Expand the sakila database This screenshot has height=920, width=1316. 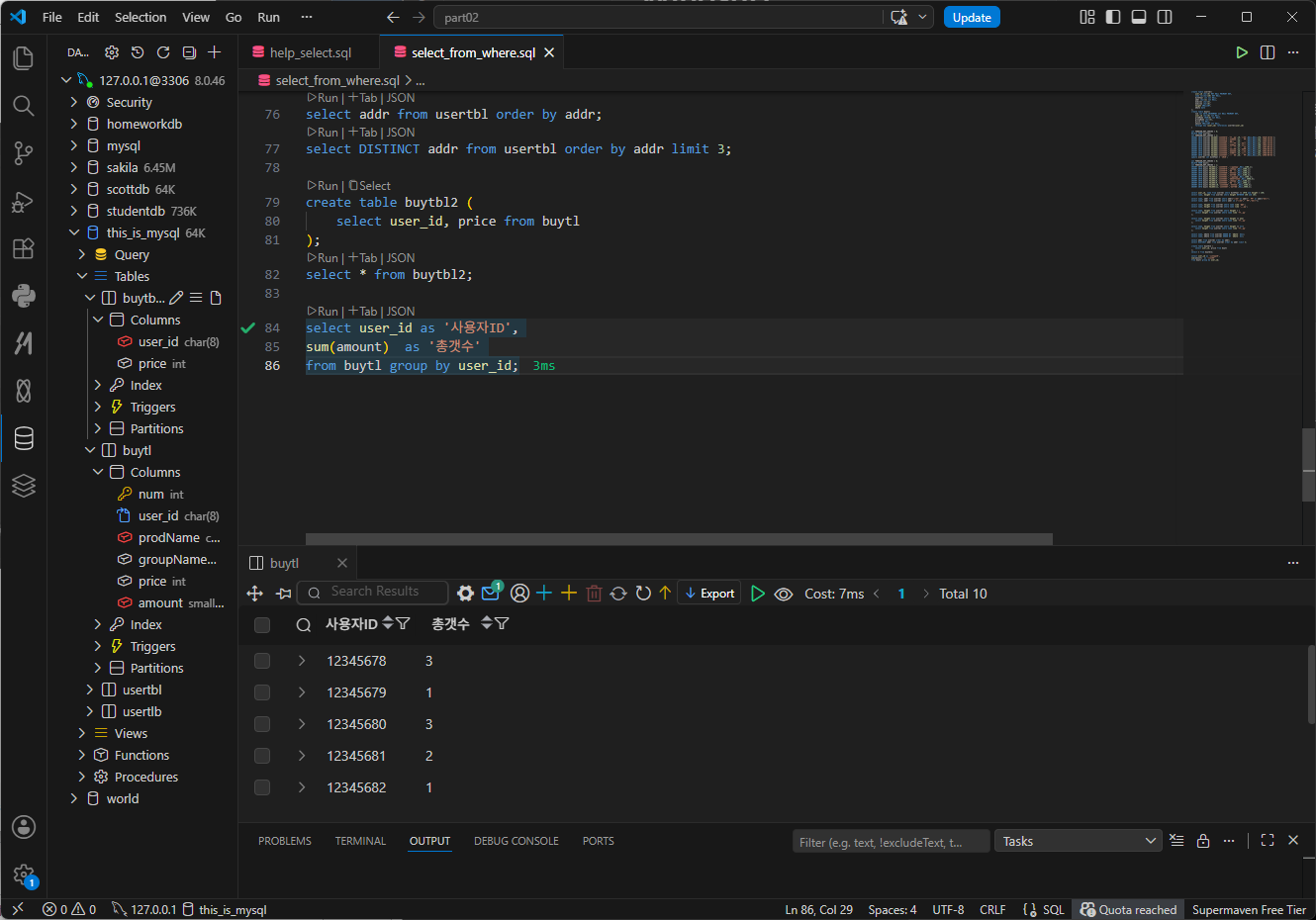point(74,167)
